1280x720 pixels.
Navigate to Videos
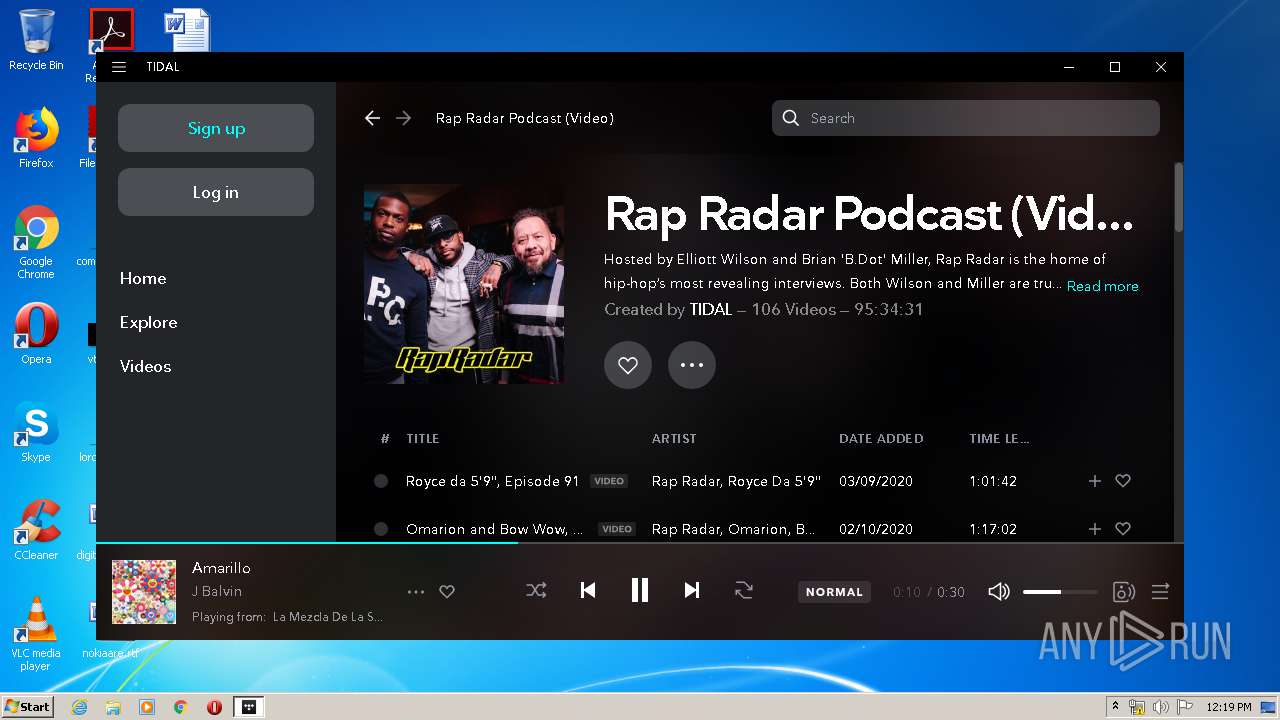pyautogui.click(x=145, y=367)
